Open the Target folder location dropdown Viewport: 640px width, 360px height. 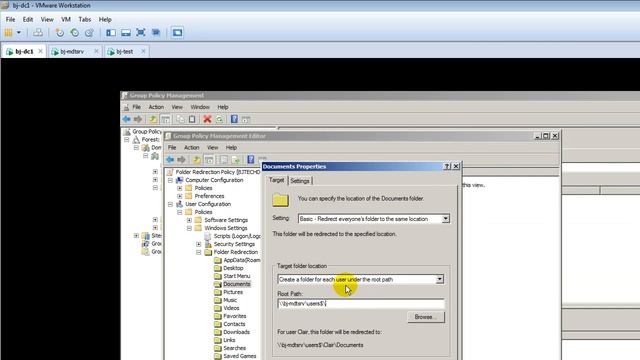coord(440,279)
